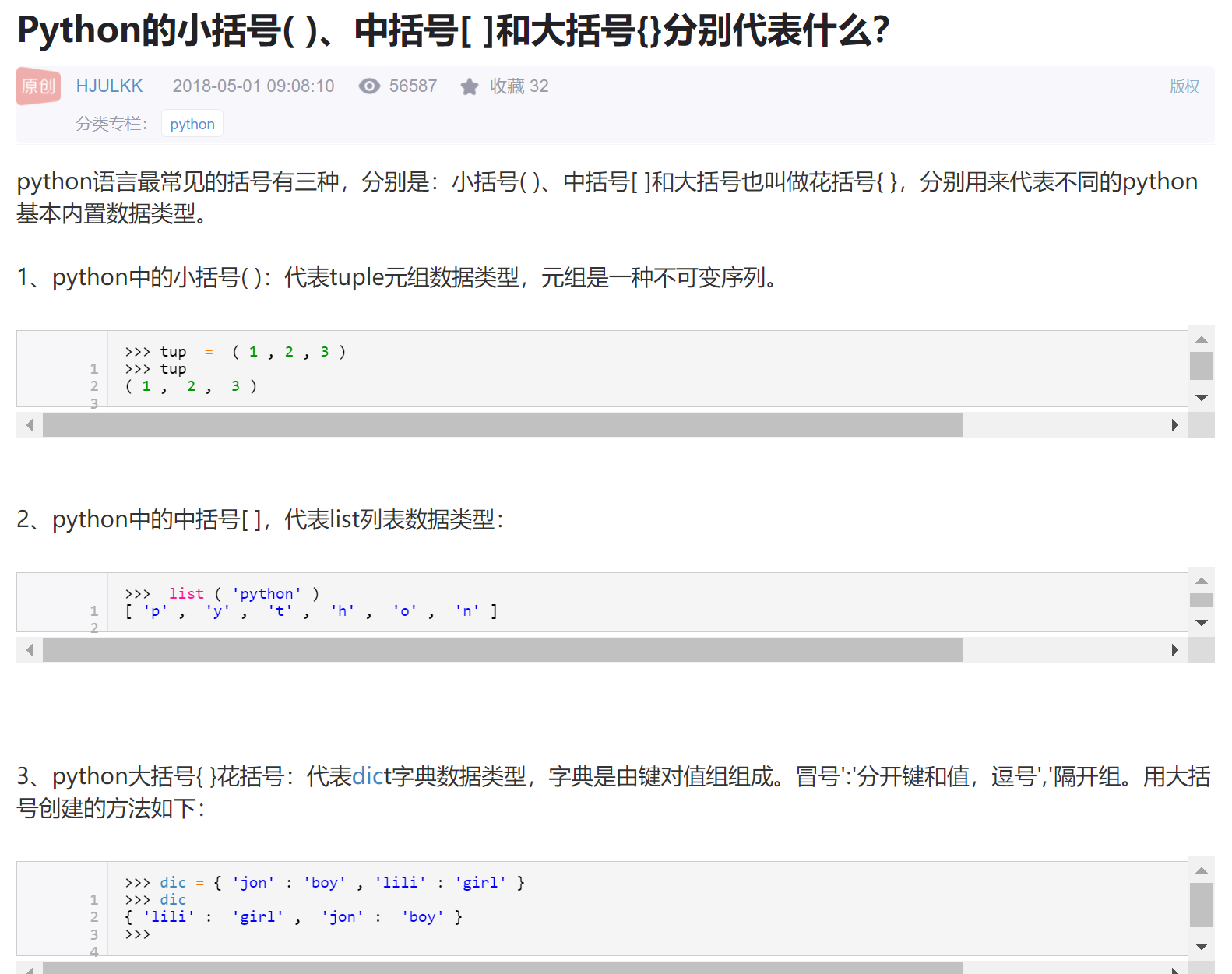Click the publish date 2018-05-01 09:08:10

tap(253, 86)
